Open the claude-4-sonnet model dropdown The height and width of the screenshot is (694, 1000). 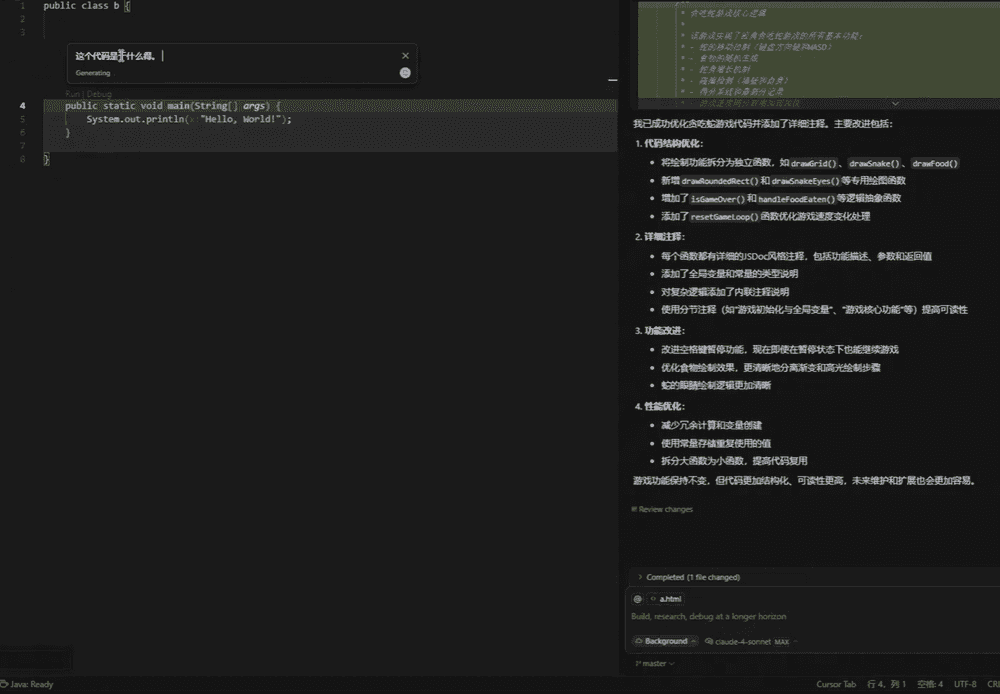(744, 641)
